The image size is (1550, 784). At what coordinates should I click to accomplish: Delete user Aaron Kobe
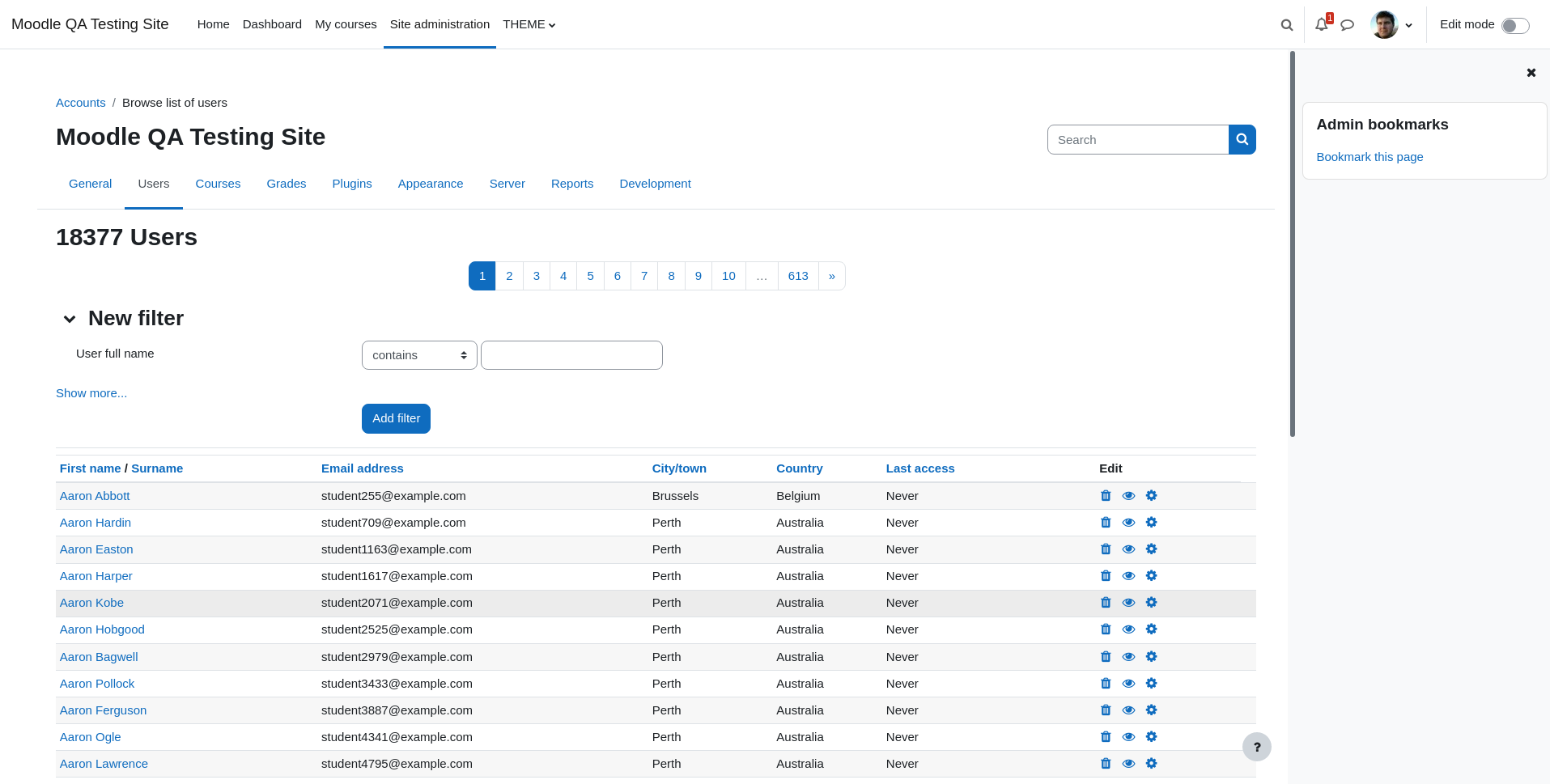1106,603
